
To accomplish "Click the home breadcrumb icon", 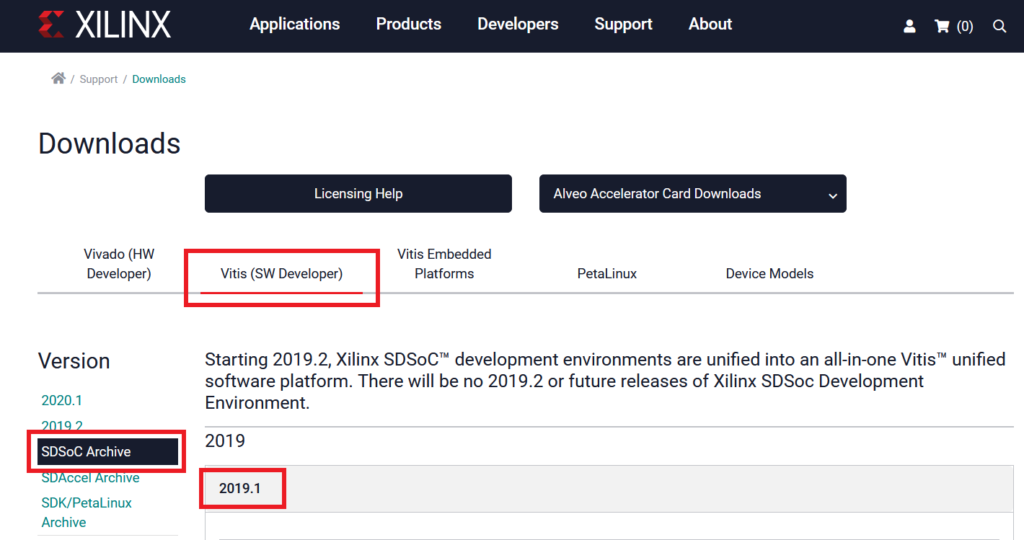I will [58, 79].
